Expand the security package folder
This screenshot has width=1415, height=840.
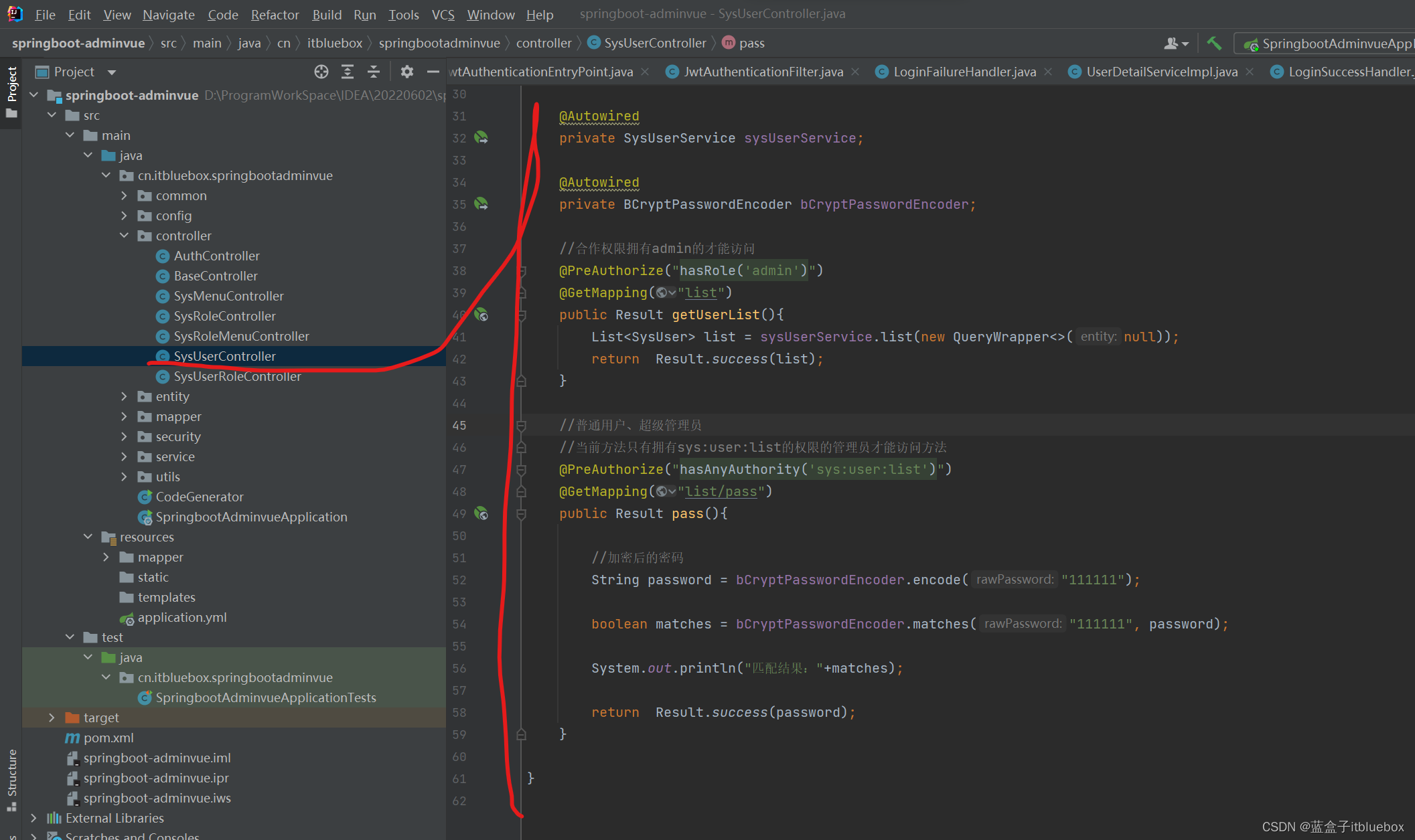(124, 436)
